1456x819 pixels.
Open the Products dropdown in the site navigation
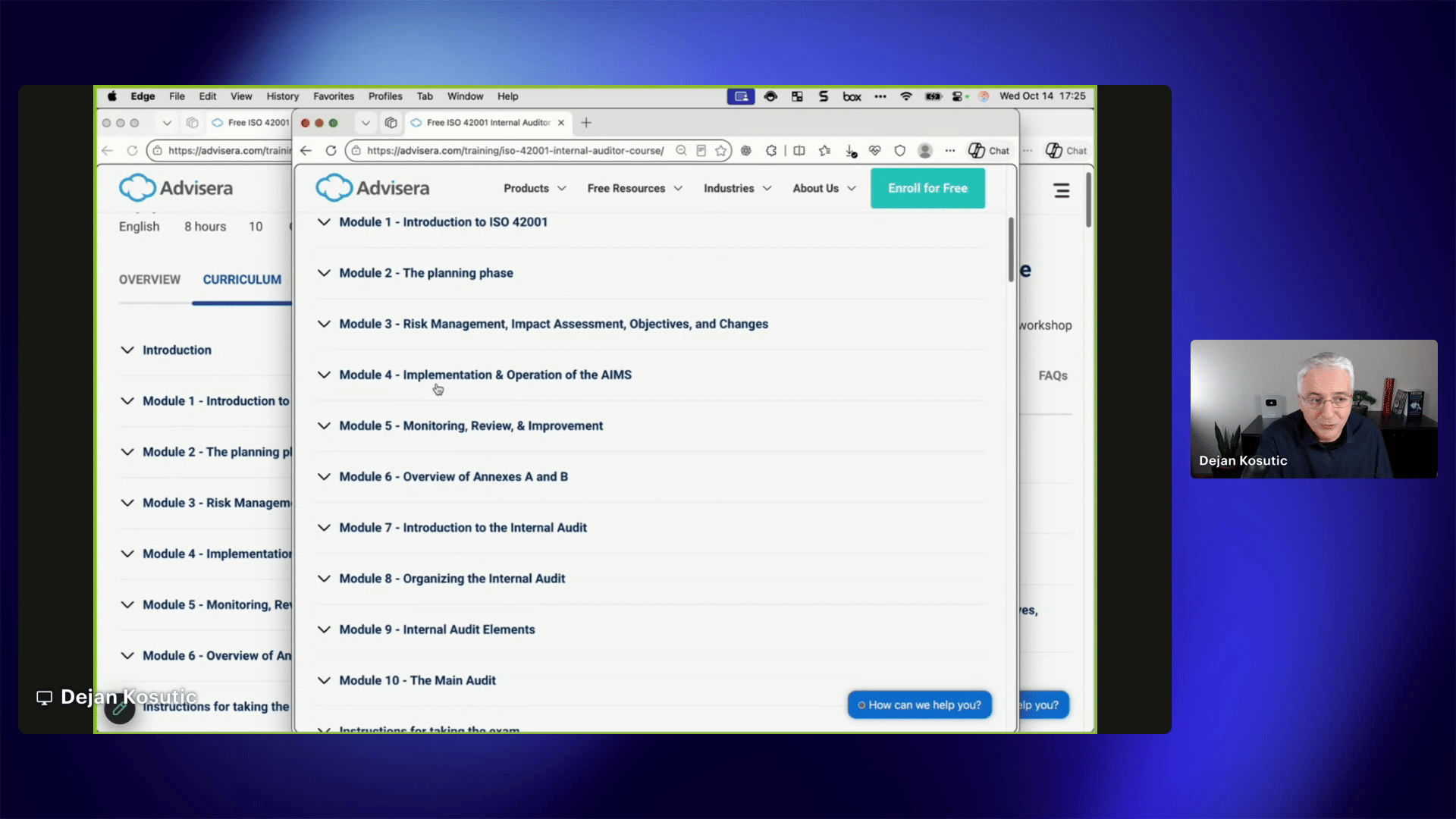535,188
